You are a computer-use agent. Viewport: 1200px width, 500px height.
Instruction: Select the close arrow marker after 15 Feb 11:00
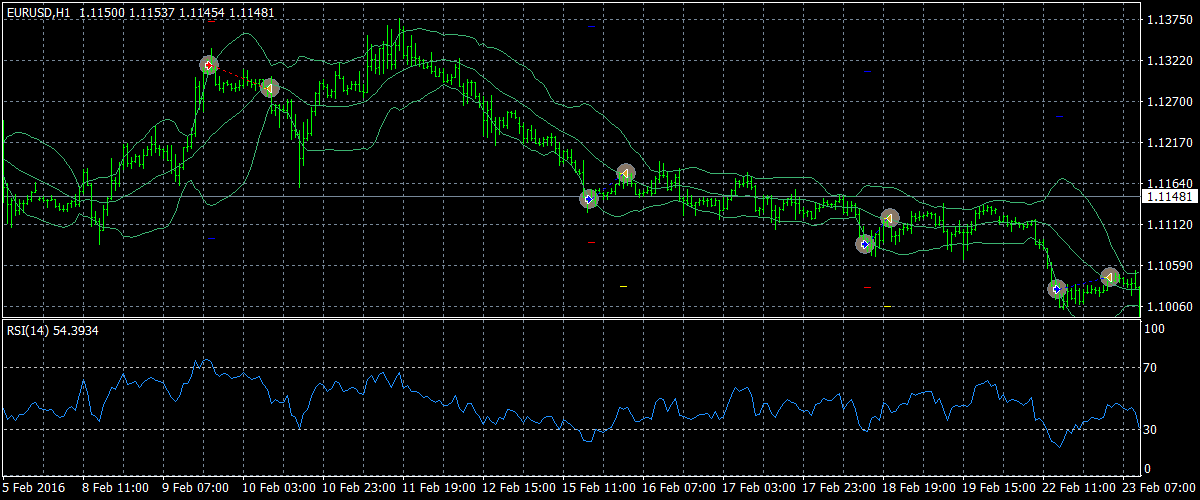[x=626, y=173]
